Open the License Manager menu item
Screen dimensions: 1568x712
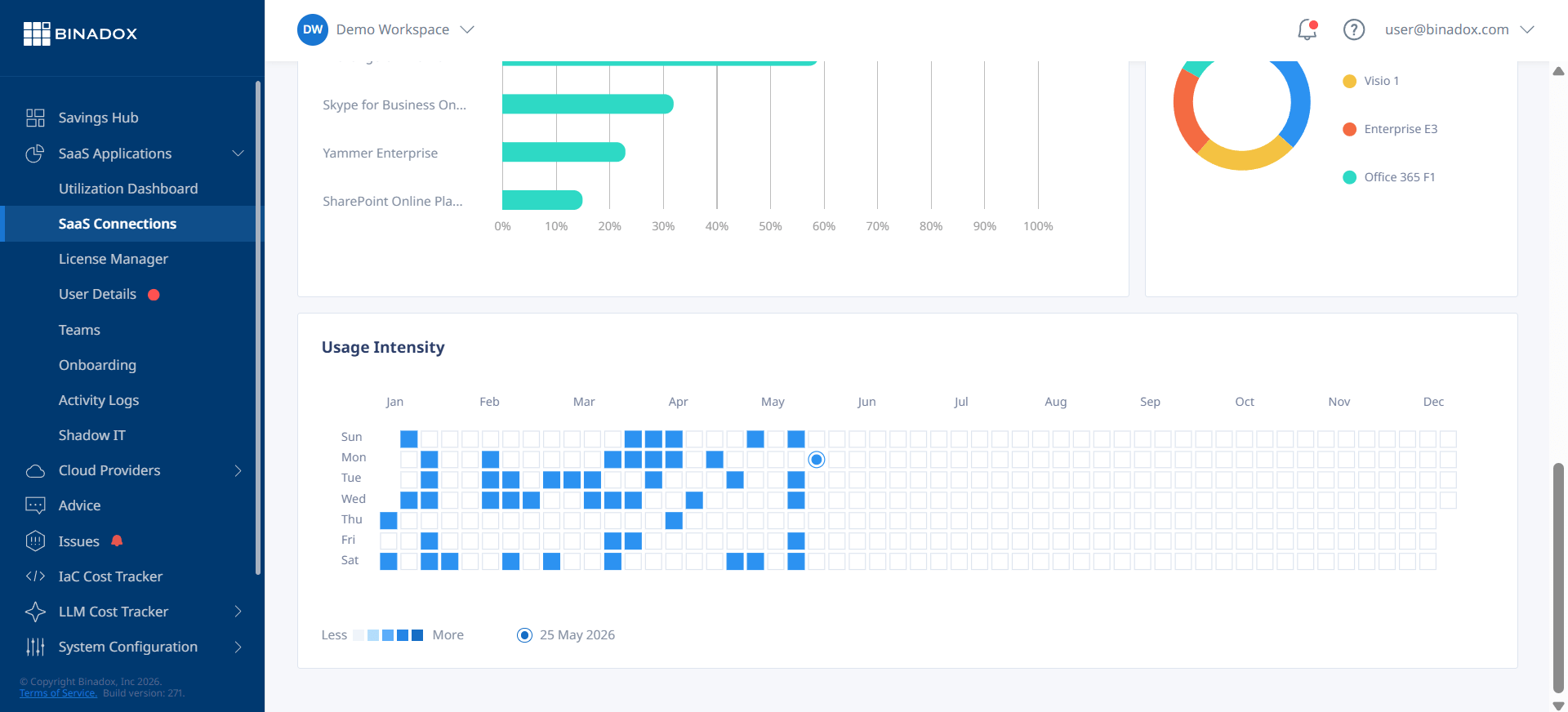coord(114,259)
